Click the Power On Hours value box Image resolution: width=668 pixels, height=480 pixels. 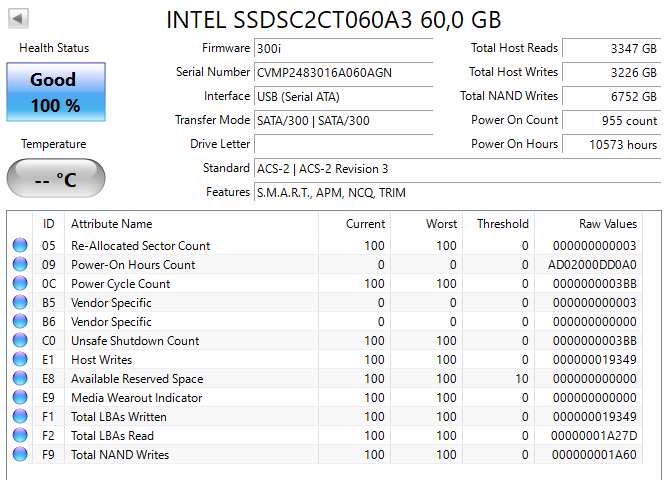tap(611, 144)
